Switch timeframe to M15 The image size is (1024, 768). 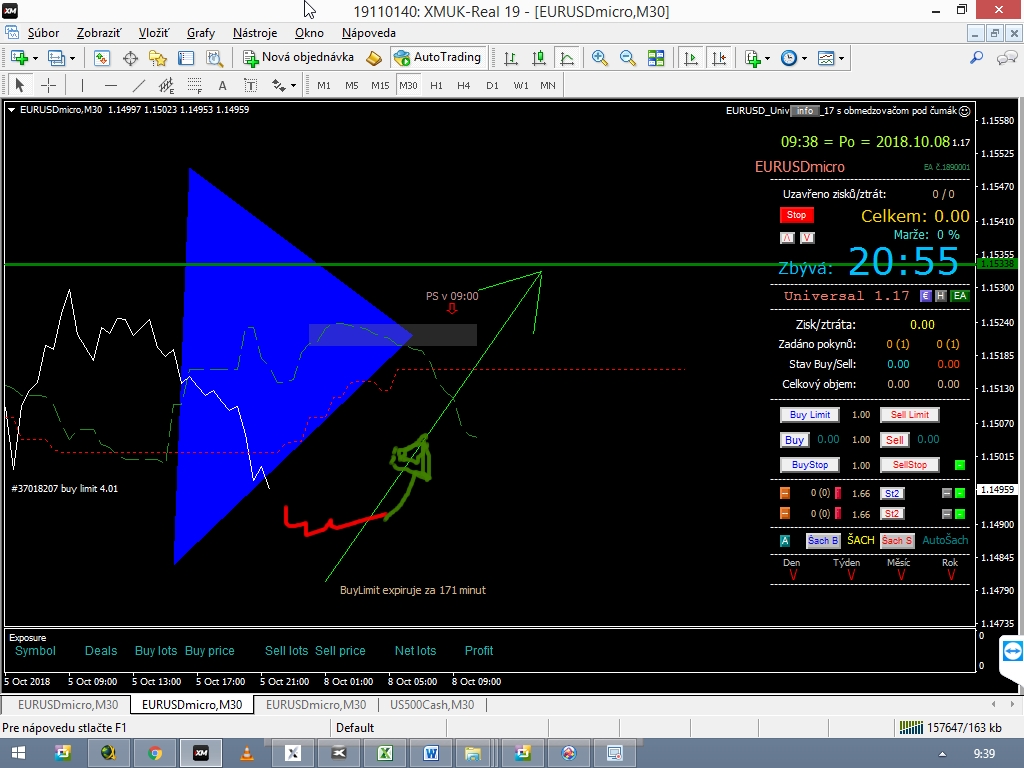coord(380,85)
